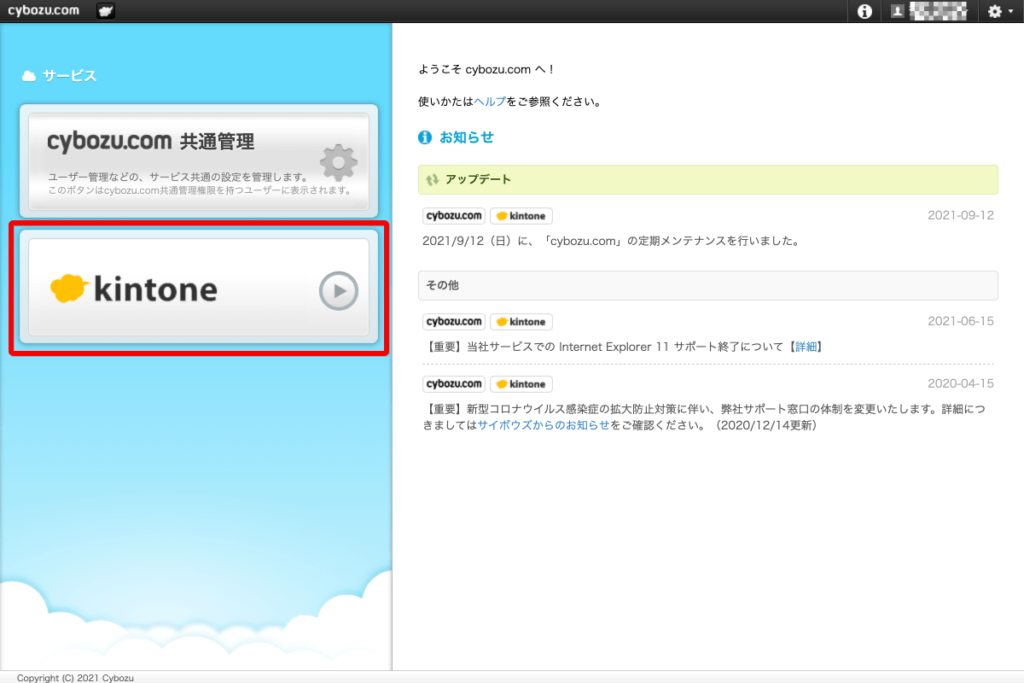Click the blue info icon beside お知らせ
This screenshot has height=683, width=1024.
coord(424,137)
